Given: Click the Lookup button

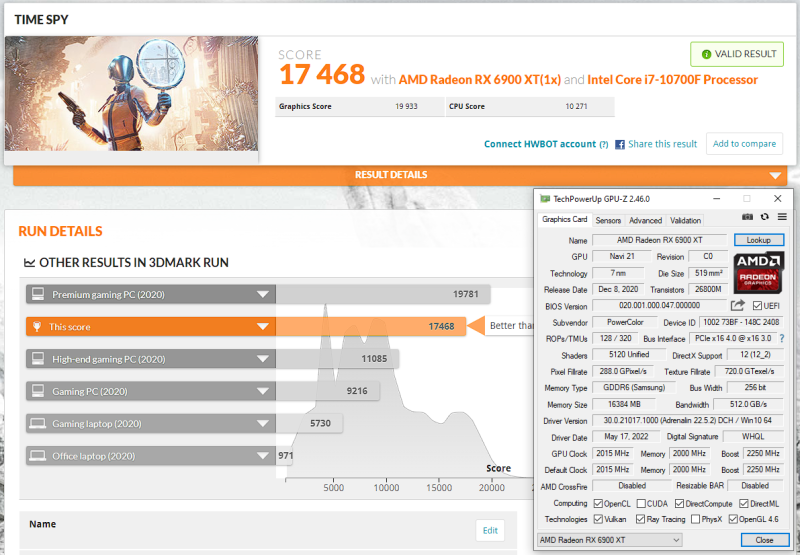Looking at the screenshot, I should 759,240.
